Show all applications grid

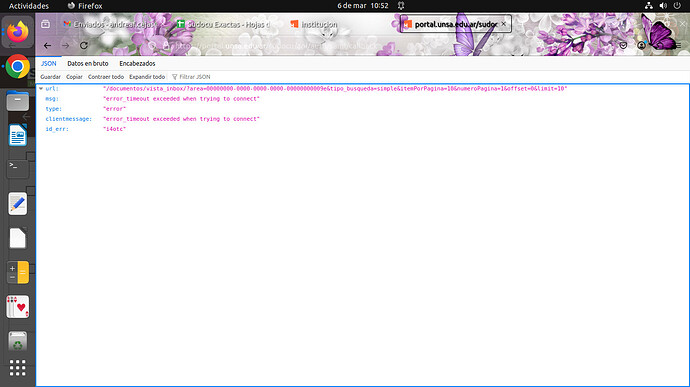pyautogui.click(x=18, y=368)
